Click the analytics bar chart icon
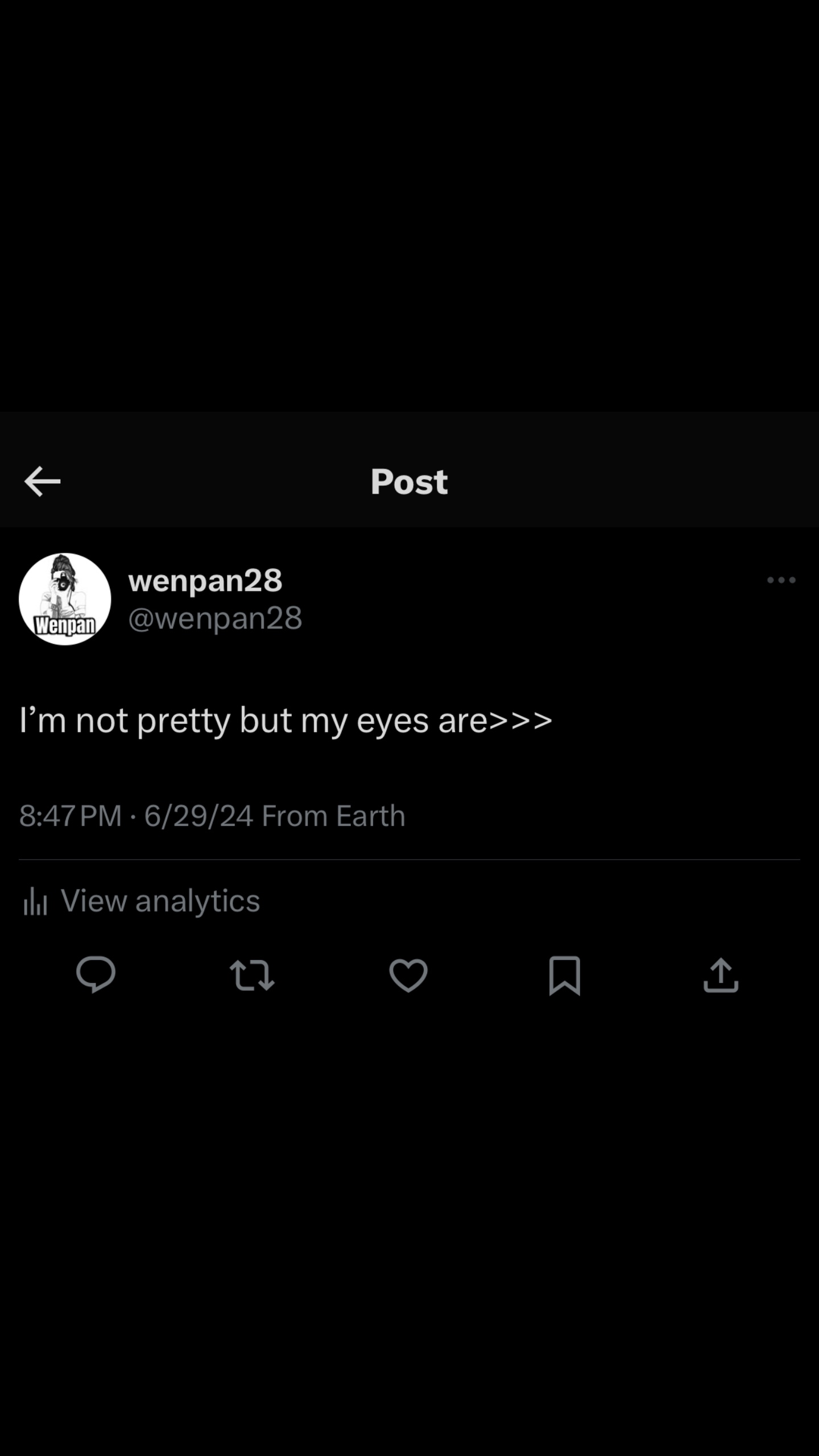This screenshot has width=819, height=1456. coord(35,901)
